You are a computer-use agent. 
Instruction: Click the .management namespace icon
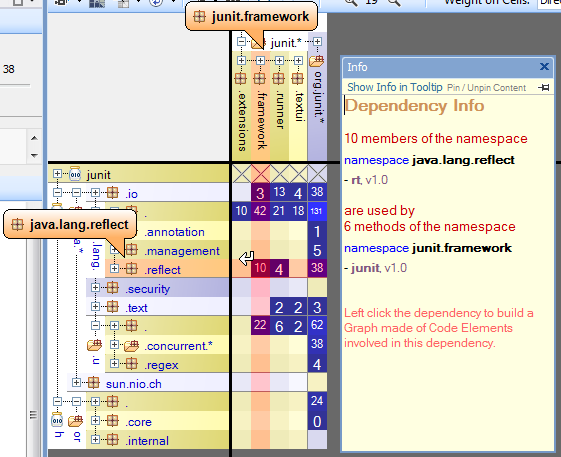[132, 250]
